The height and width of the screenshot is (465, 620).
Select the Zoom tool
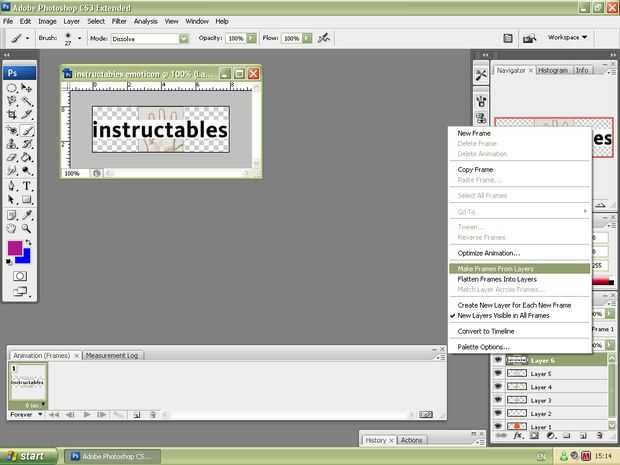[27, 229]
